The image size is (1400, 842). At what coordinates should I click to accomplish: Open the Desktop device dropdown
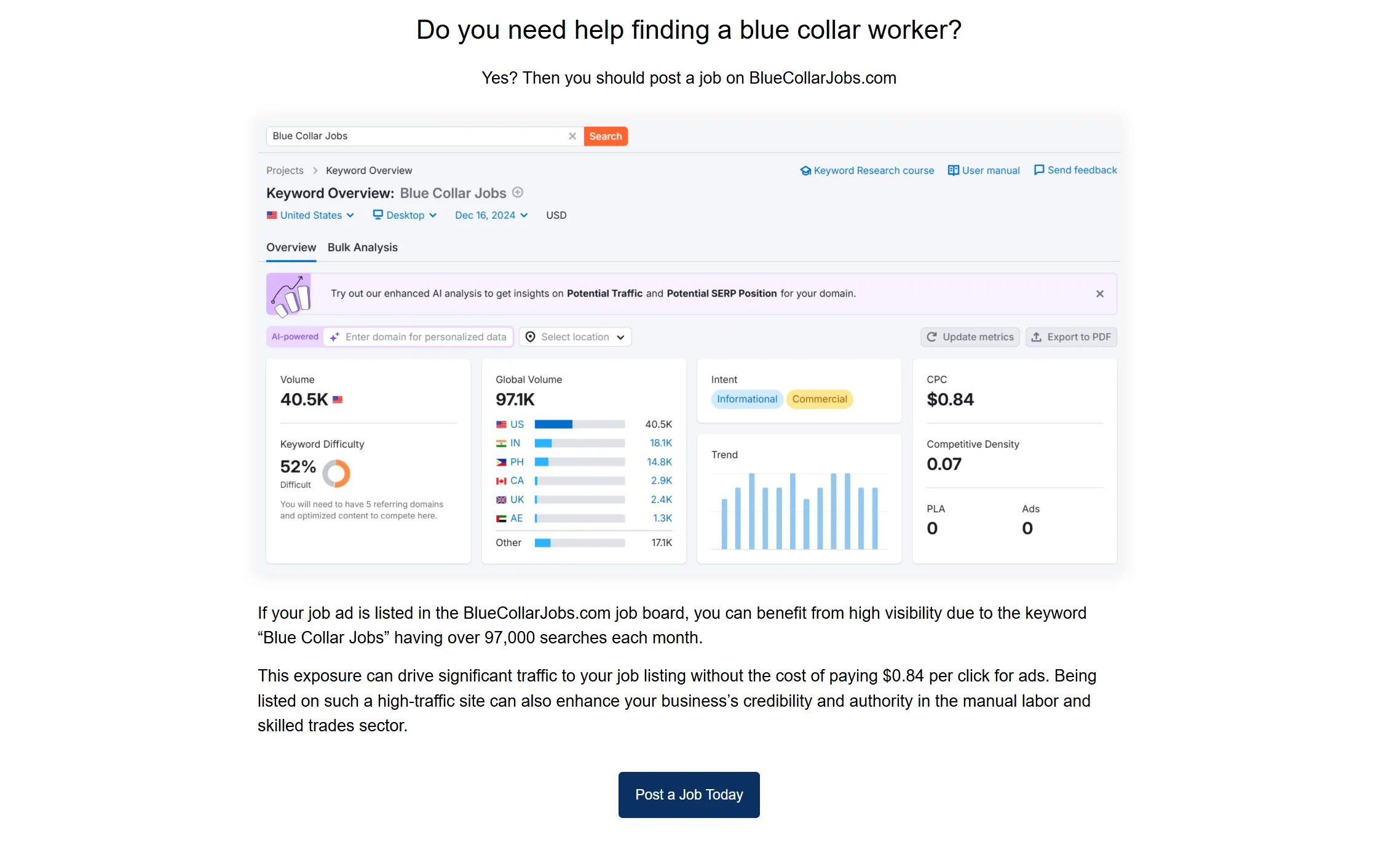405,215
